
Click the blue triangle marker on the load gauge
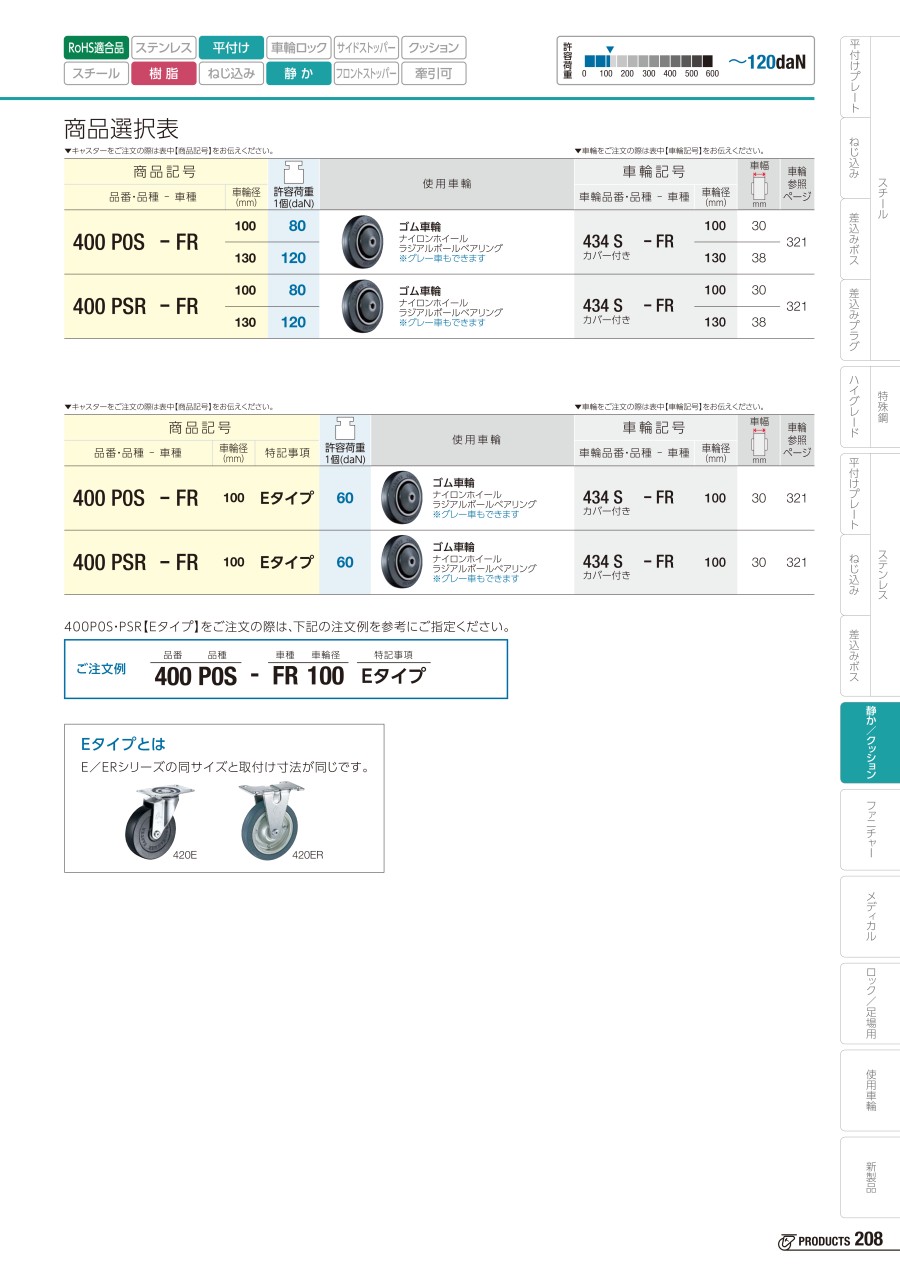611,49
